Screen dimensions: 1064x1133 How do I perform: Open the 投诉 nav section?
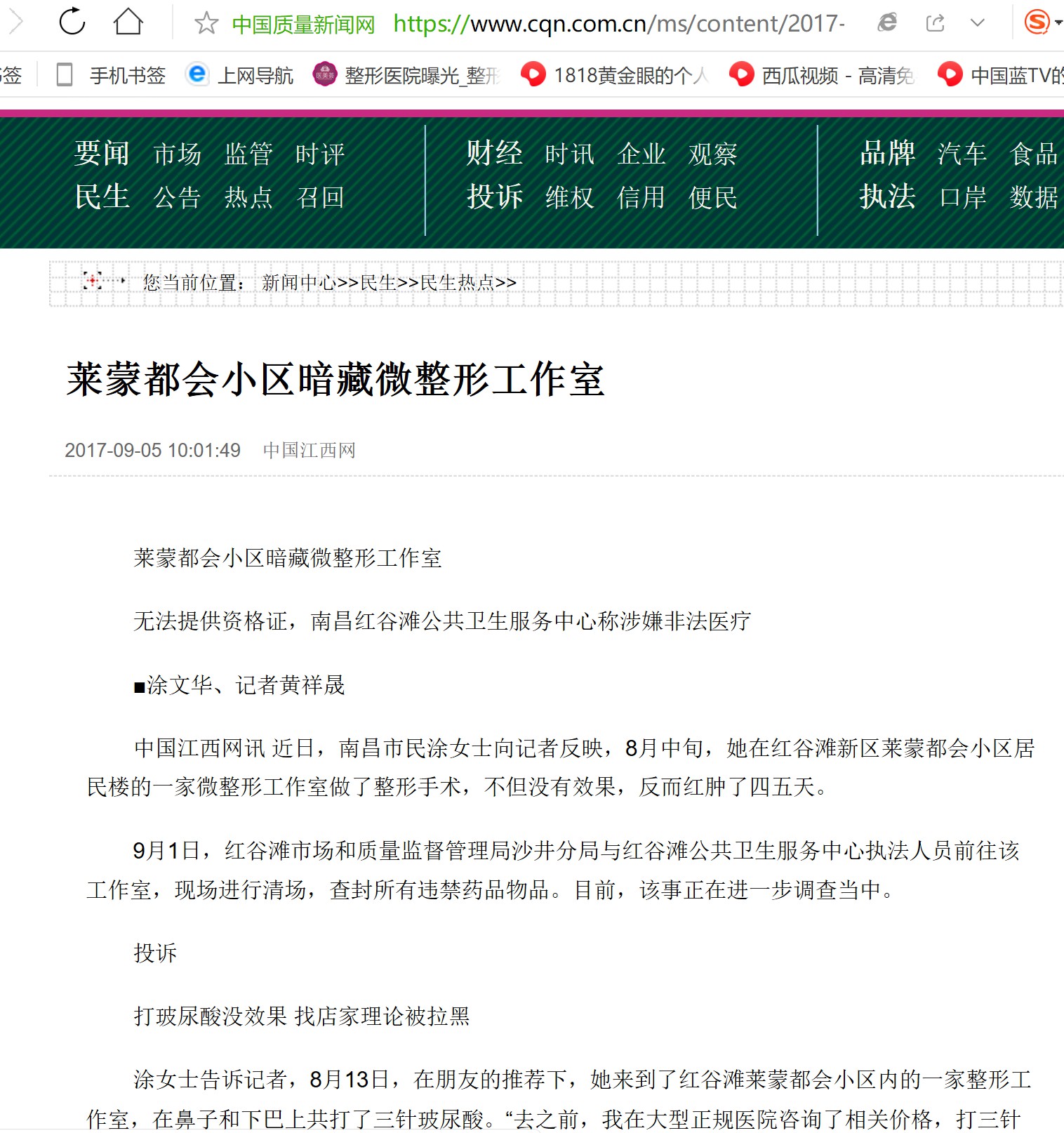click(495, 197)
